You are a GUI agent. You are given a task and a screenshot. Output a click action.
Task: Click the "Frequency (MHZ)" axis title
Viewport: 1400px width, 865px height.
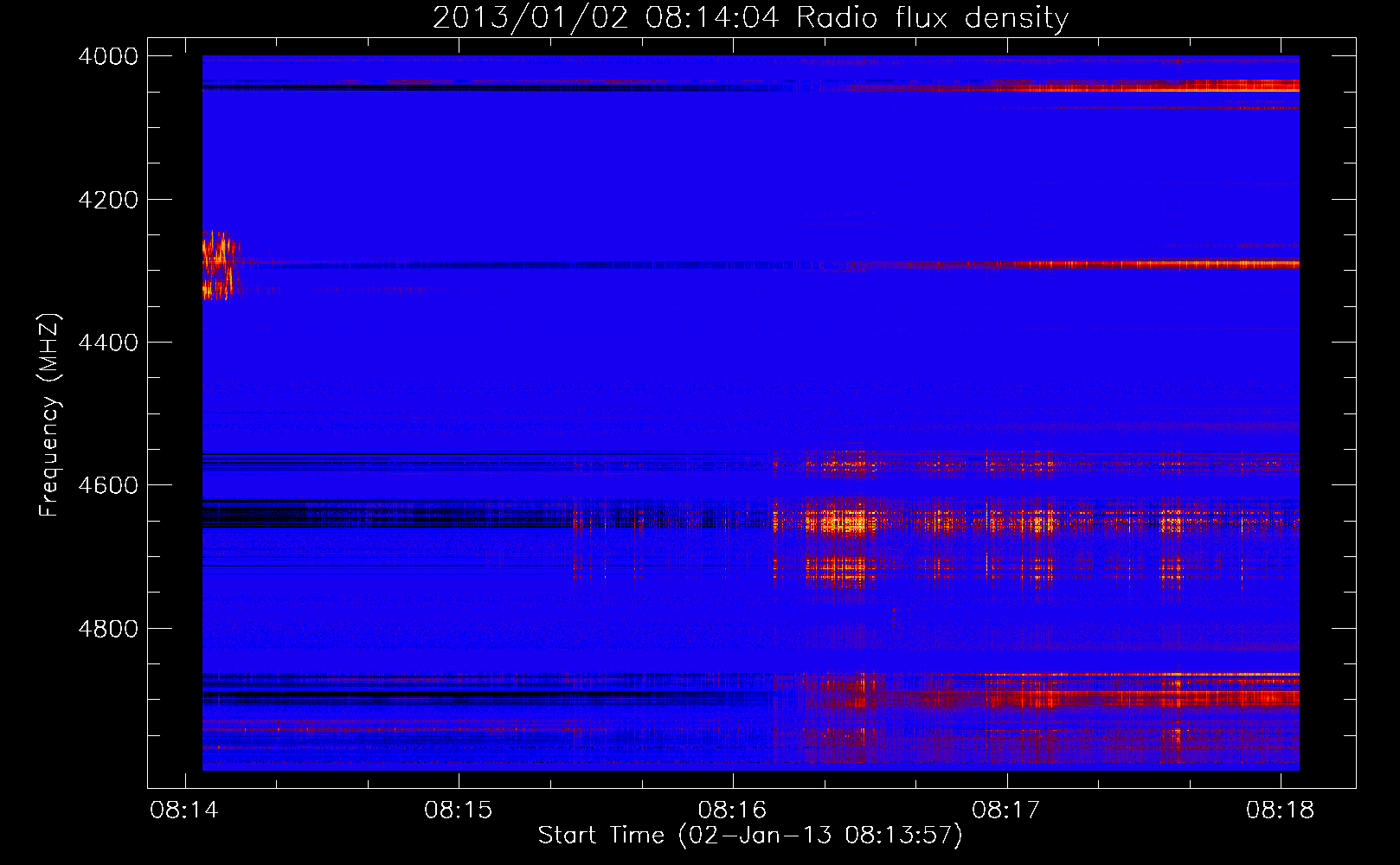(49, 415)
